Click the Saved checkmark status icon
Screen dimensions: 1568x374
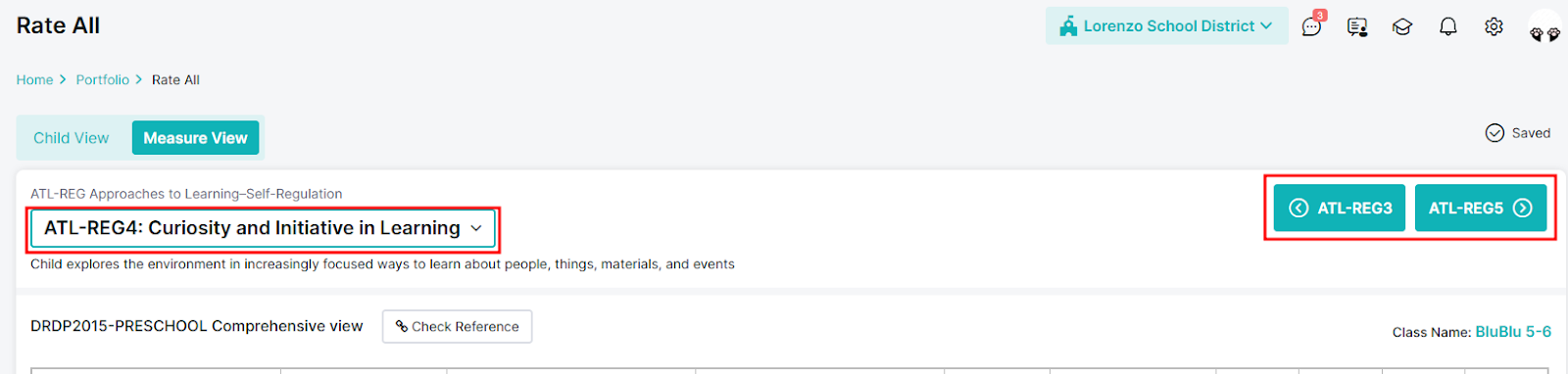[x=1494, y=133]
